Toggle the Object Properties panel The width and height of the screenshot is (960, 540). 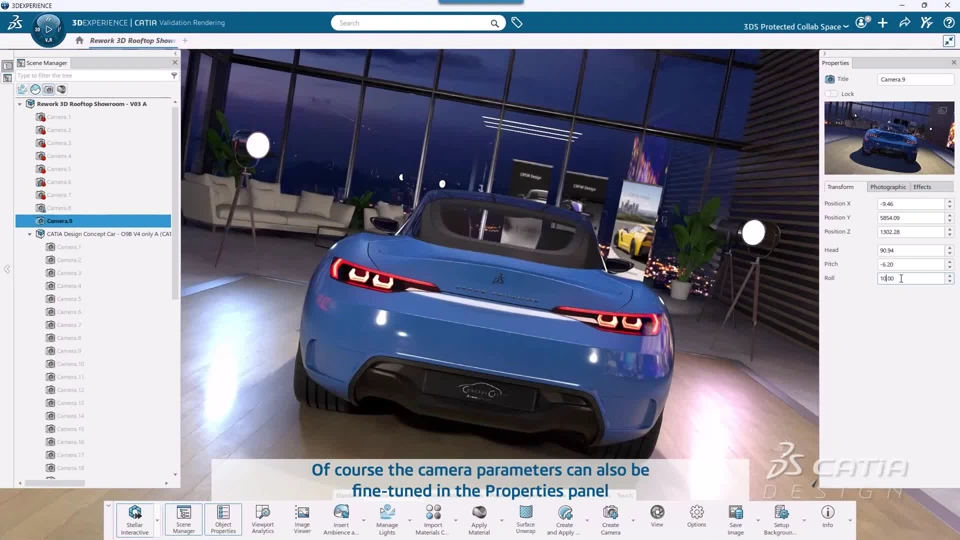[223, 519]
